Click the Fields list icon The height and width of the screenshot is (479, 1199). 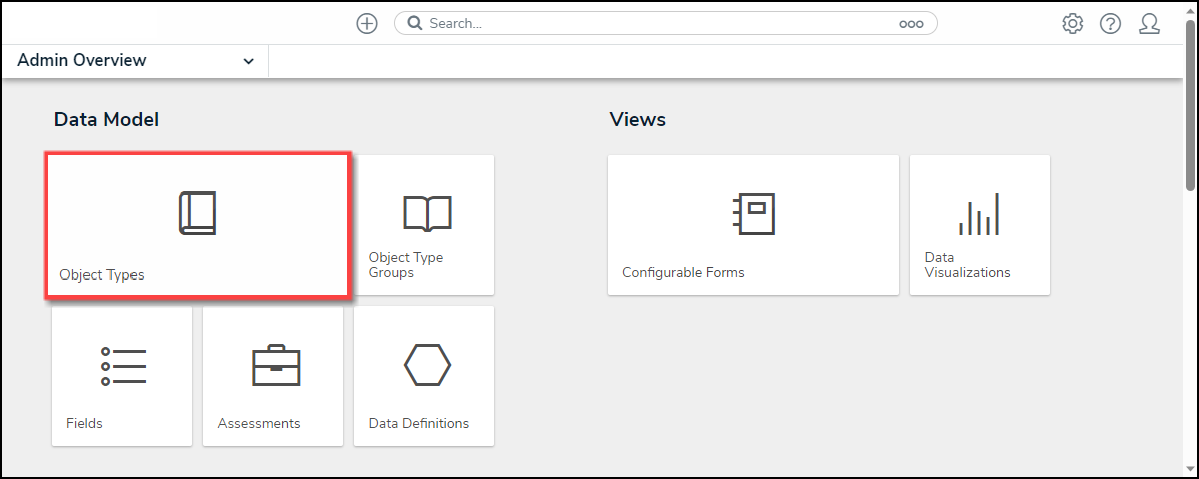(123, 367)
